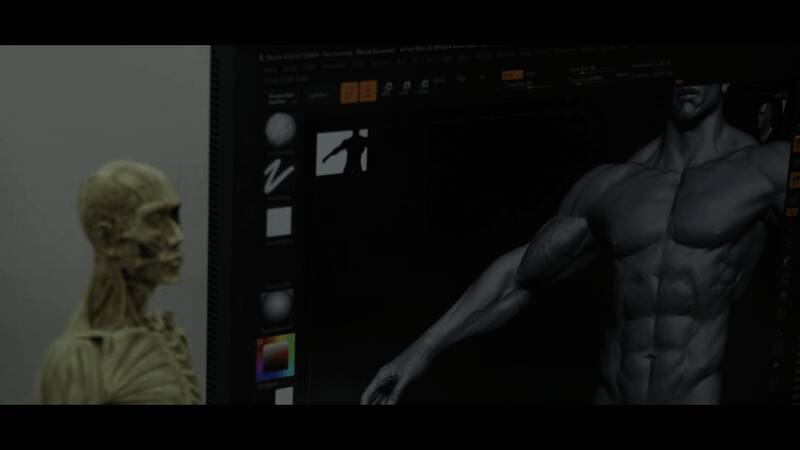800x450 pixels.
Task: Open the stroke type picker
Action: (279, 177)
